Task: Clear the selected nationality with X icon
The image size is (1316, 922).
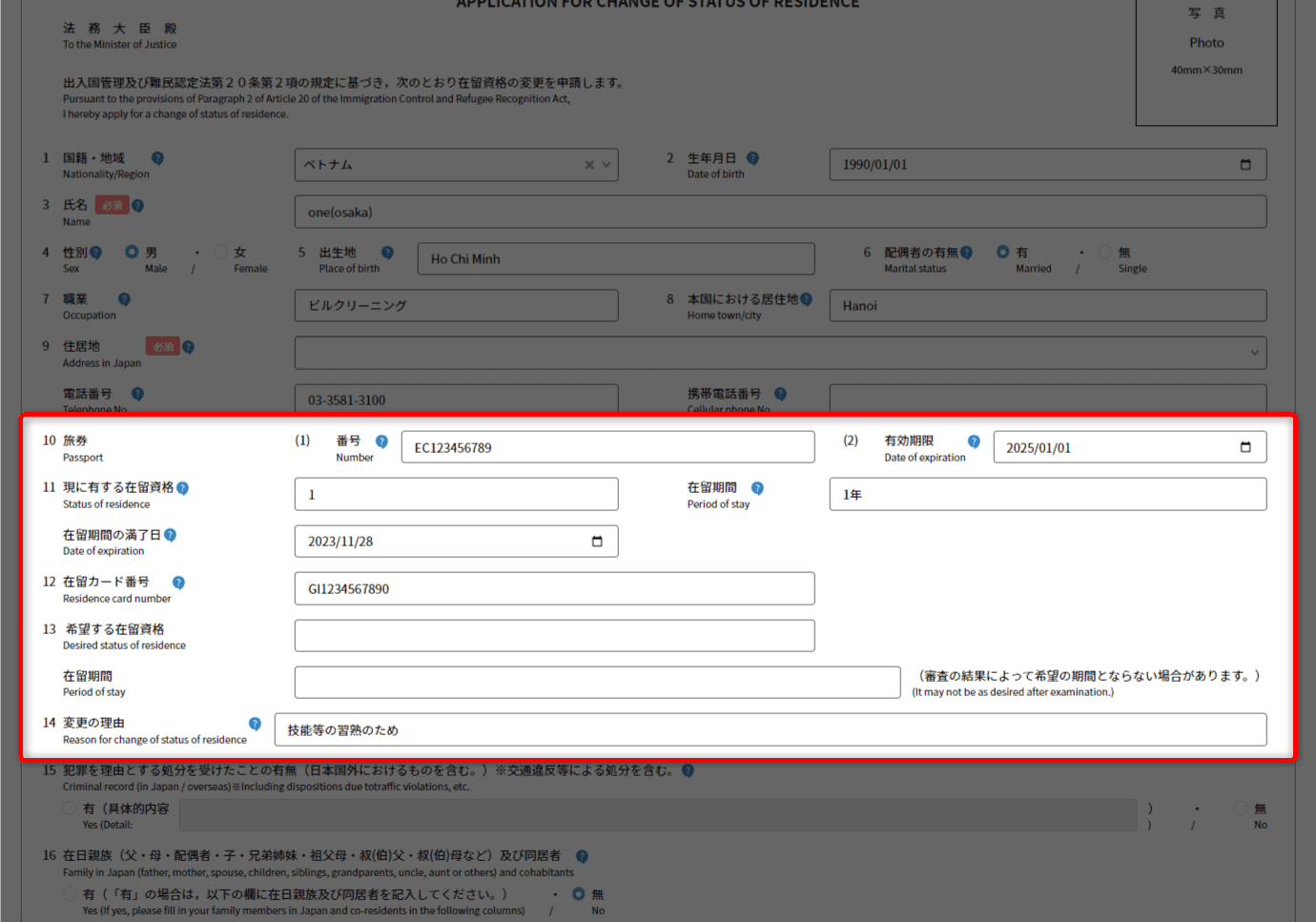Action: pyautogui.click(x=589, y=165)
